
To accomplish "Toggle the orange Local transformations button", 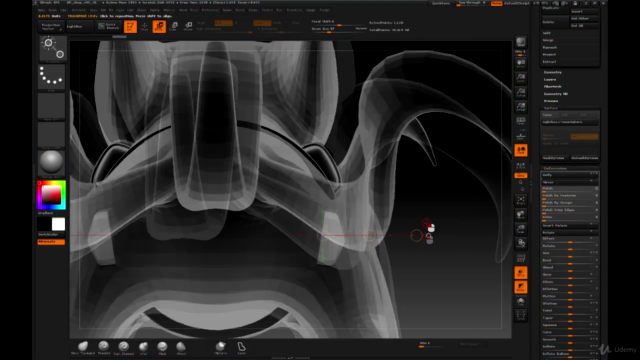I will point(521,150).
